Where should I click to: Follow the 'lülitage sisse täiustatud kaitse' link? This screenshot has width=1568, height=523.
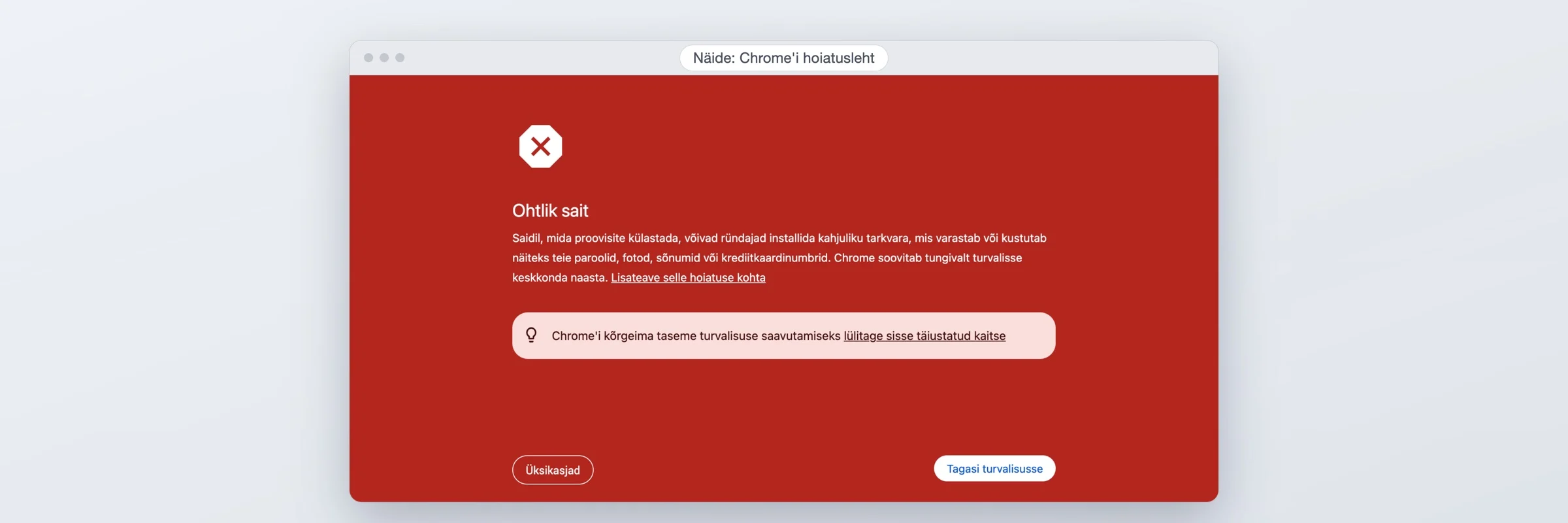(x=924, y=336)
